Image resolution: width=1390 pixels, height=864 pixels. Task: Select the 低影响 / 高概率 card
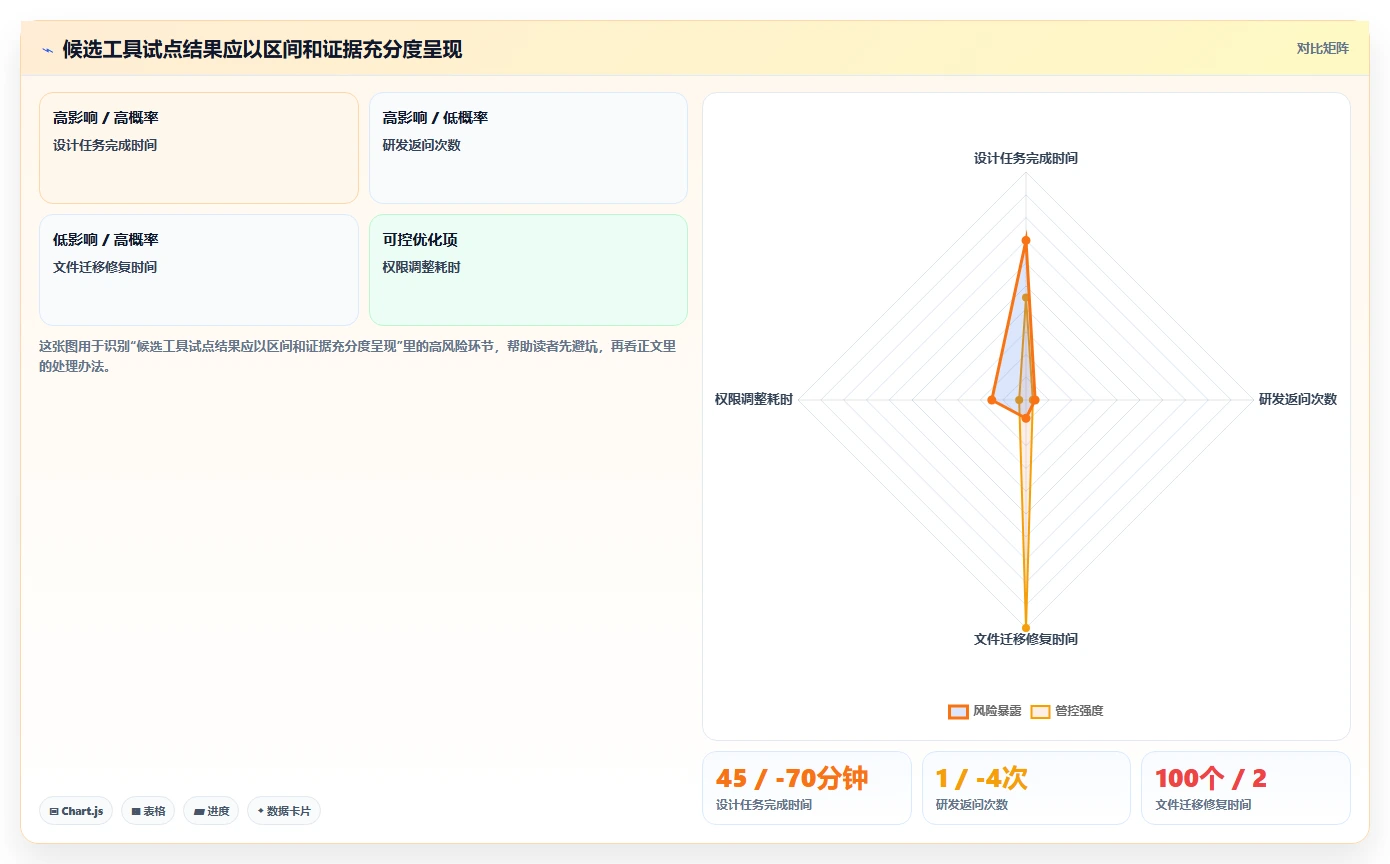pyautogui.click(x=199, y=270)
